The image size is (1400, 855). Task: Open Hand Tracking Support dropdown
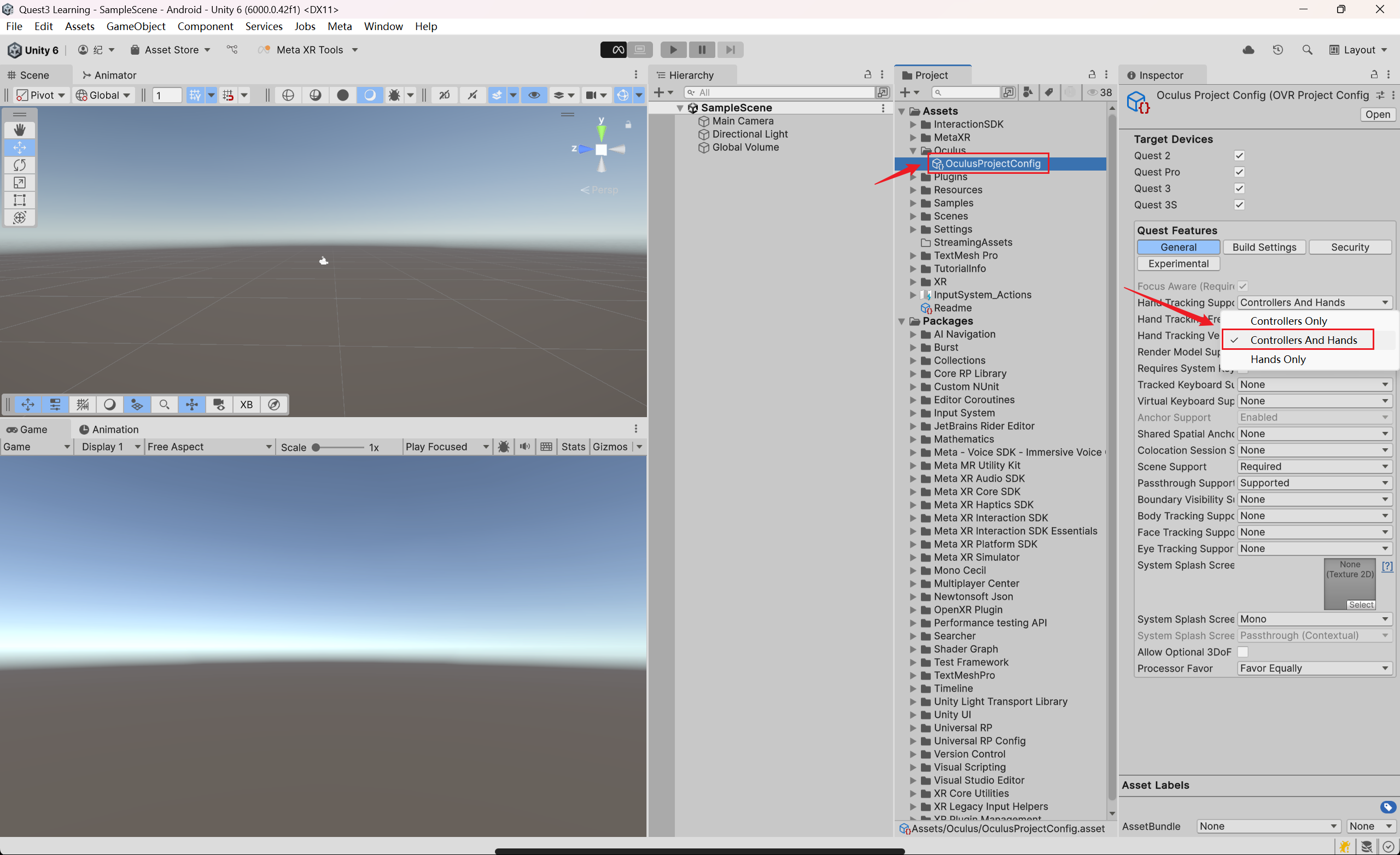pos(1314,303)
